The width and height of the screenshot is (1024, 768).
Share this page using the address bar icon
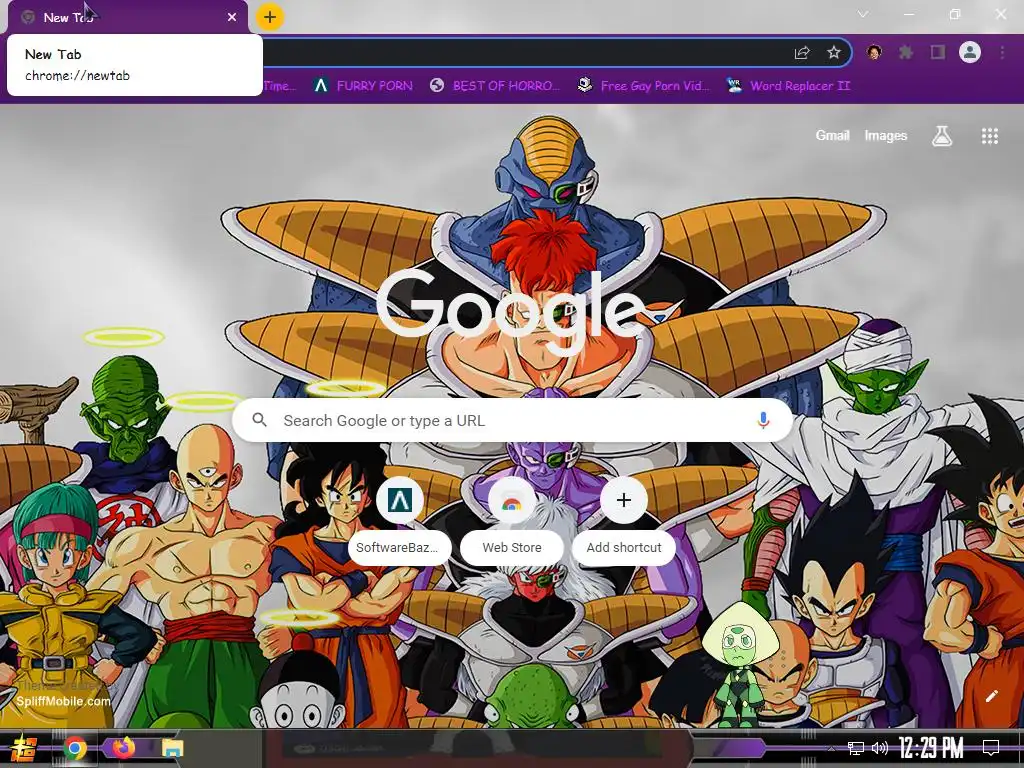pyautogui.click(x=802, y=53)
